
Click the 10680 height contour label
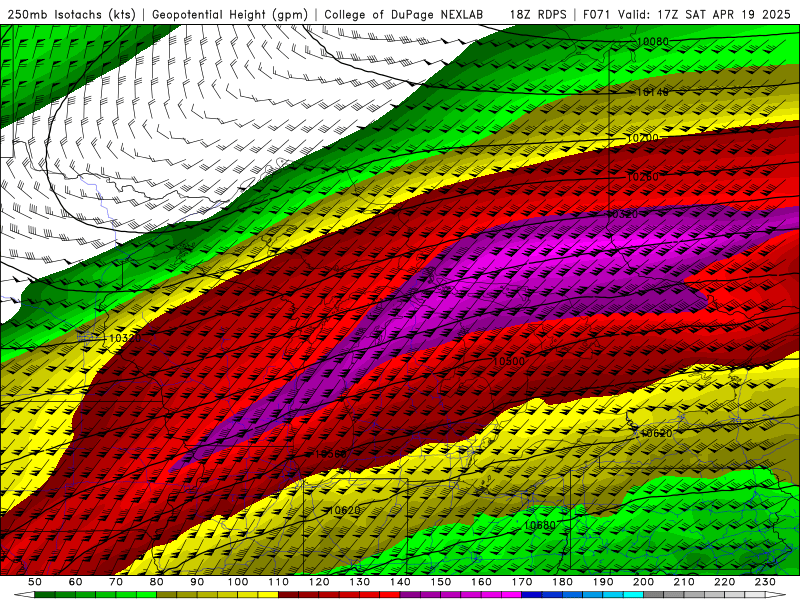coord(540,525)
